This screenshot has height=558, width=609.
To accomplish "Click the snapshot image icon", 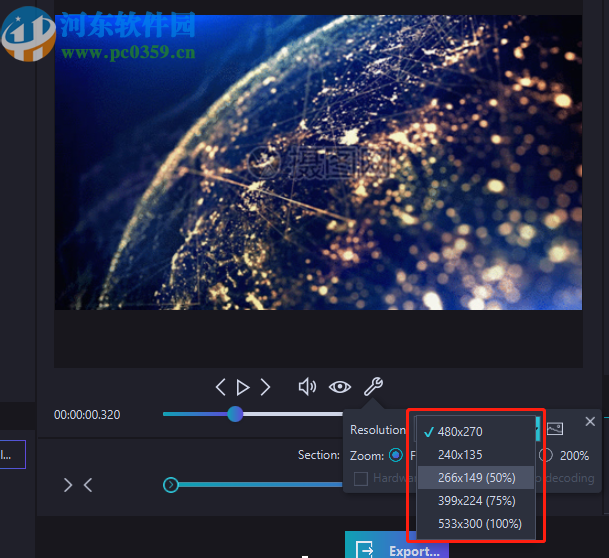I will click(x=555, y=429).
